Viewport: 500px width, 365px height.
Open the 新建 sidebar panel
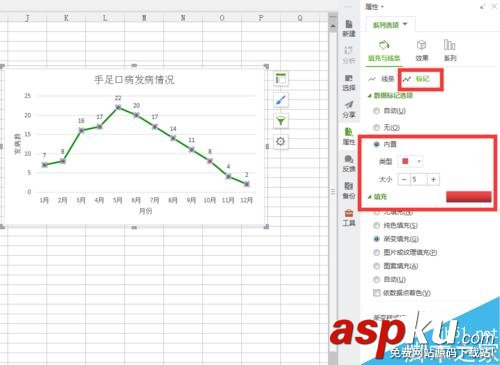[349, 28]
